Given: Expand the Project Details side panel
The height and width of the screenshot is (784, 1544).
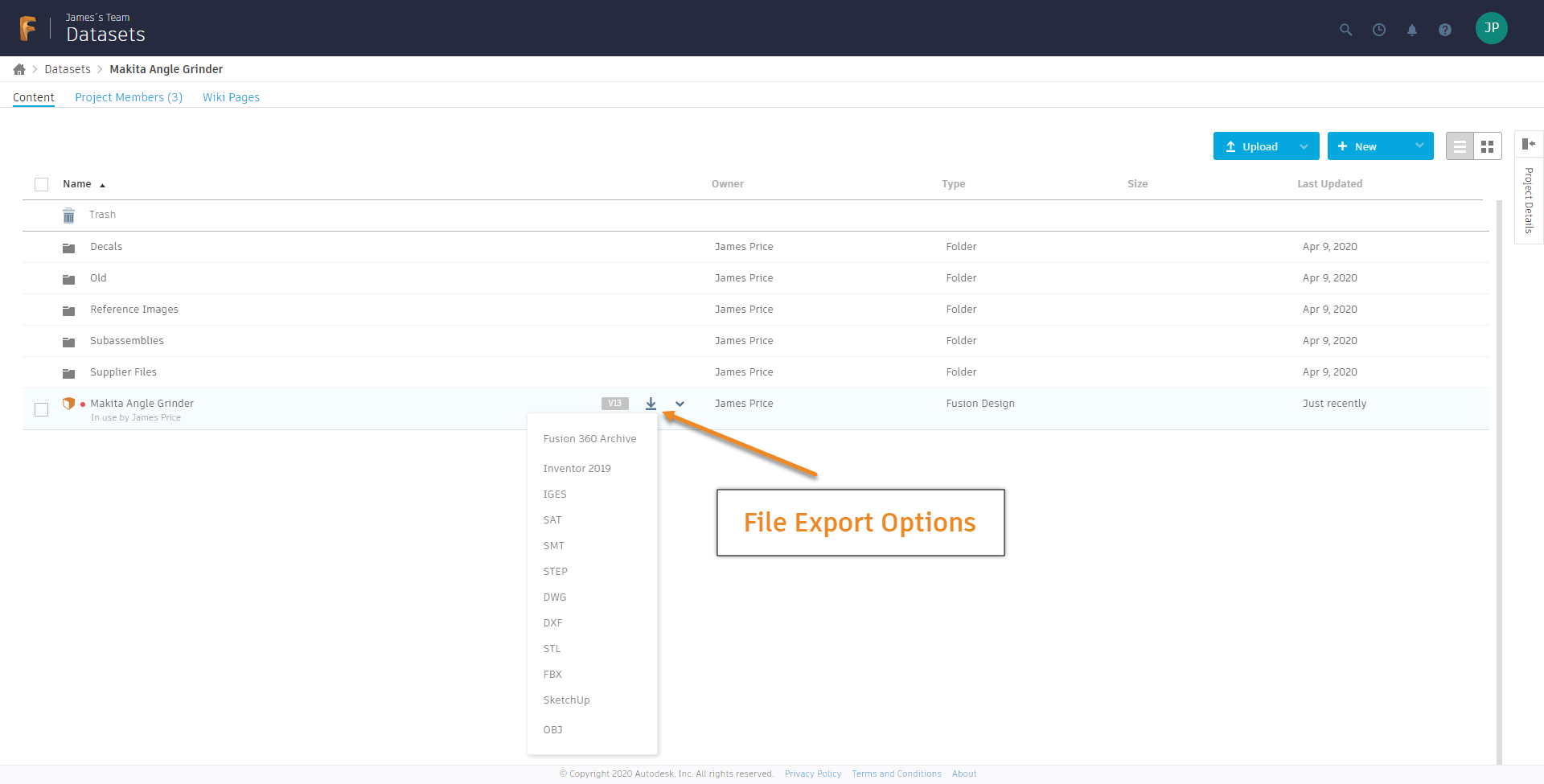Looking at the screenshot, I should [1530, 144].
